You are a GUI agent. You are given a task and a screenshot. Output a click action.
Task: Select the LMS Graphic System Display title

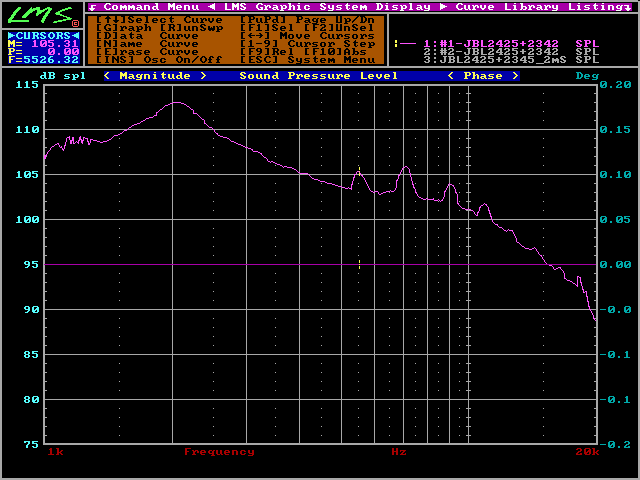(x=327, y=7)
